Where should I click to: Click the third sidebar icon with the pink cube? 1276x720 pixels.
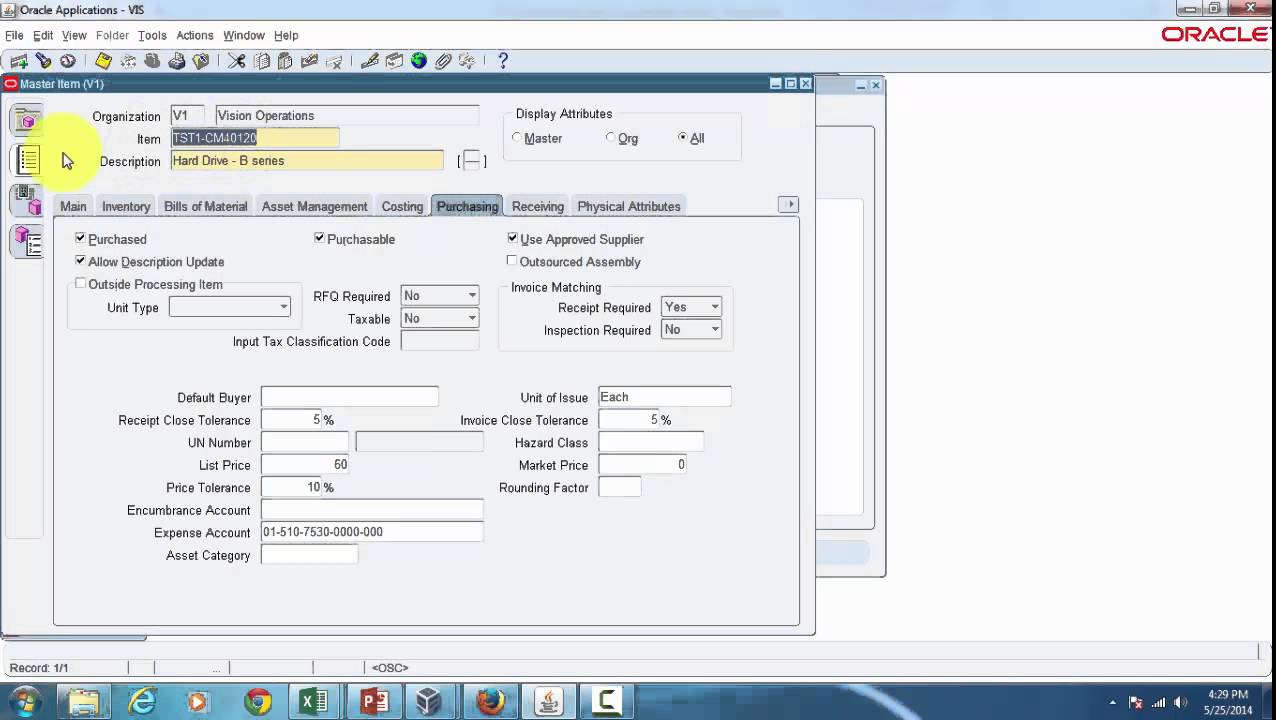28,201
